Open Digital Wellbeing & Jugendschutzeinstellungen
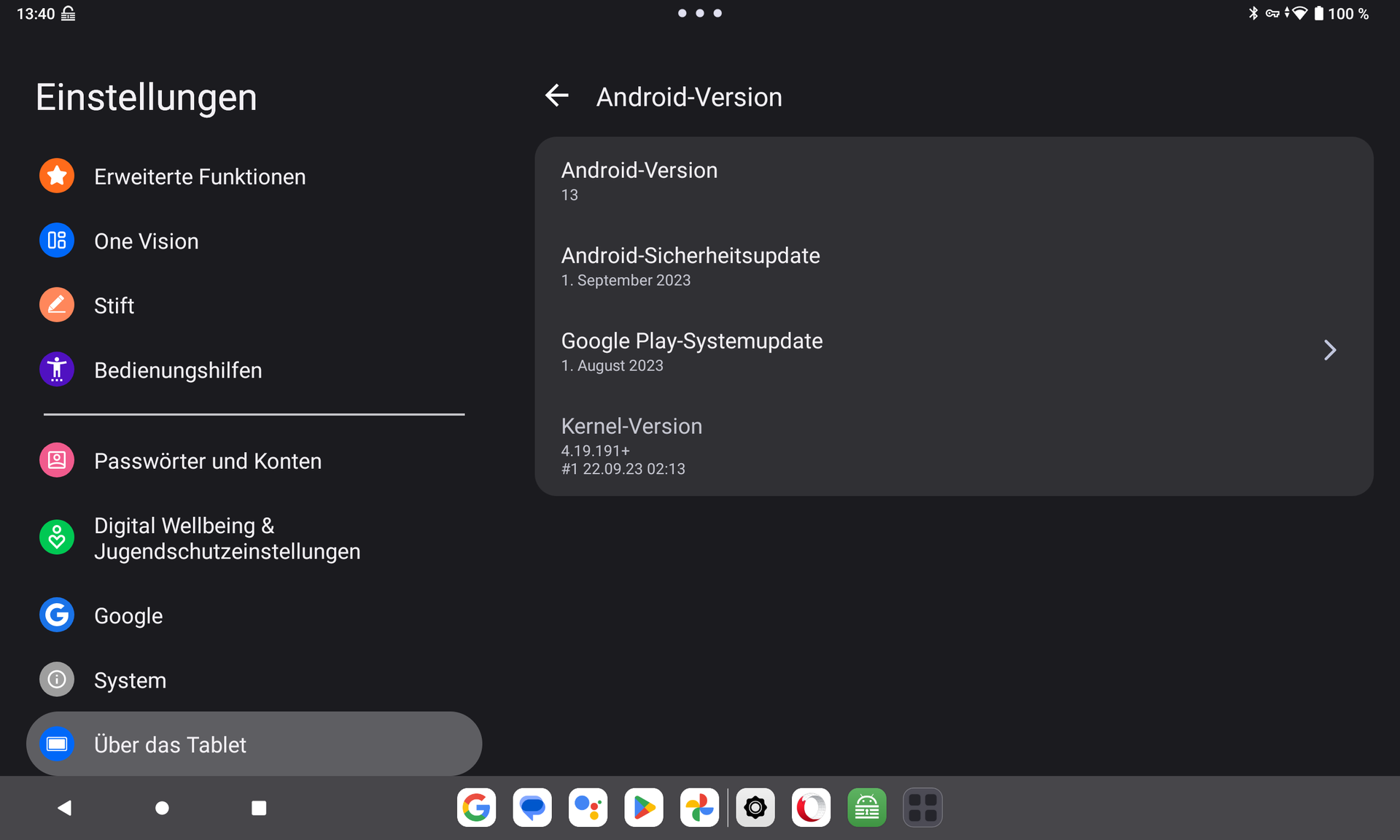 pos(227,538)
